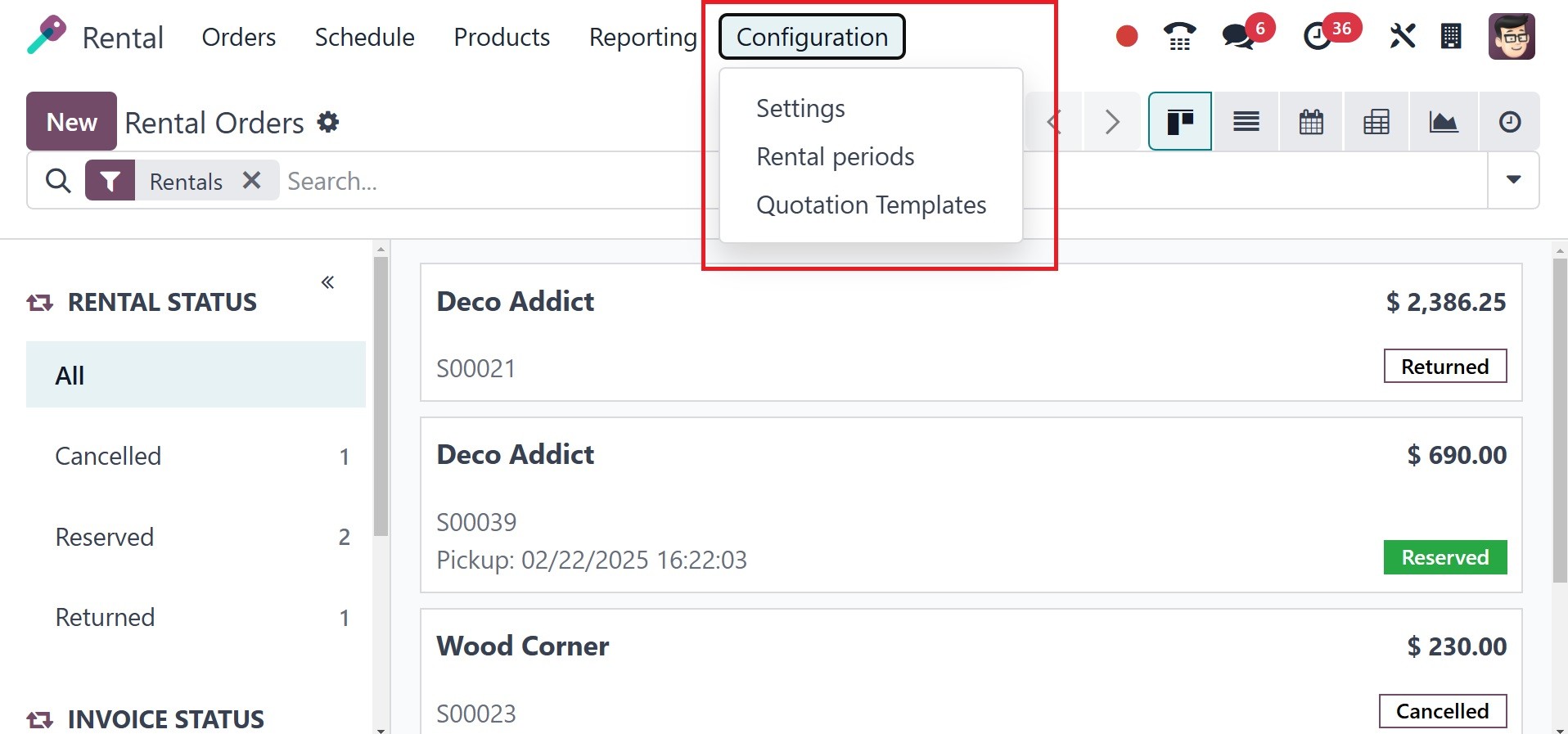Open Quotation Templates menu entry
The height and width of the screenshot is (734, 1568).
point(871,205)
